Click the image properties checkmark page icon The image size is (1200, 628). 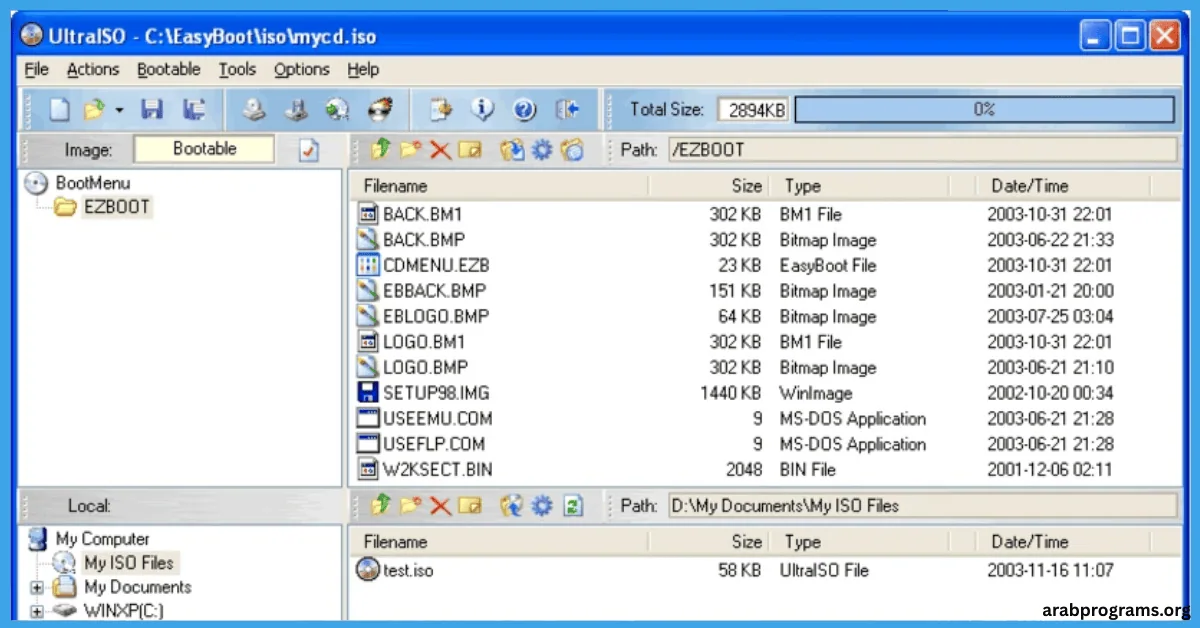pos(310,150)
